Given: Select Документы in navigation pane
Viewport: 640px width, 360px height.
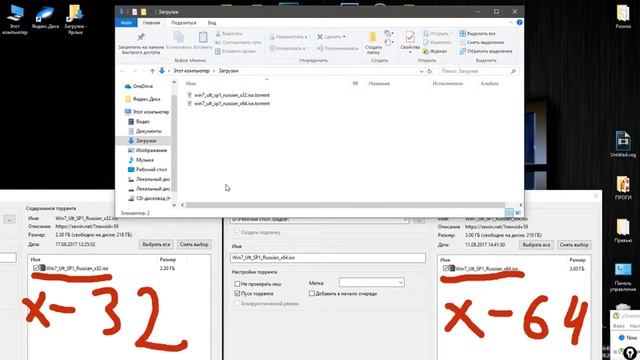Looking at the screenshot, I should click(148, 131).
